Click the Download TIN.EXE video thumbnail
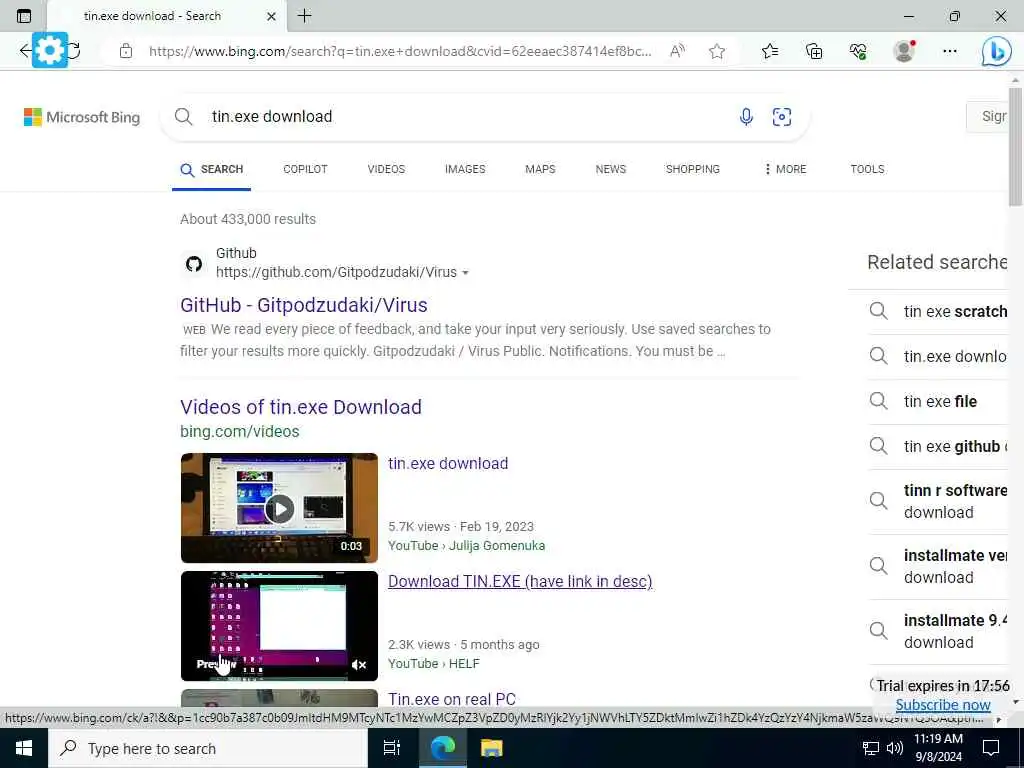 tap(280, 626)
